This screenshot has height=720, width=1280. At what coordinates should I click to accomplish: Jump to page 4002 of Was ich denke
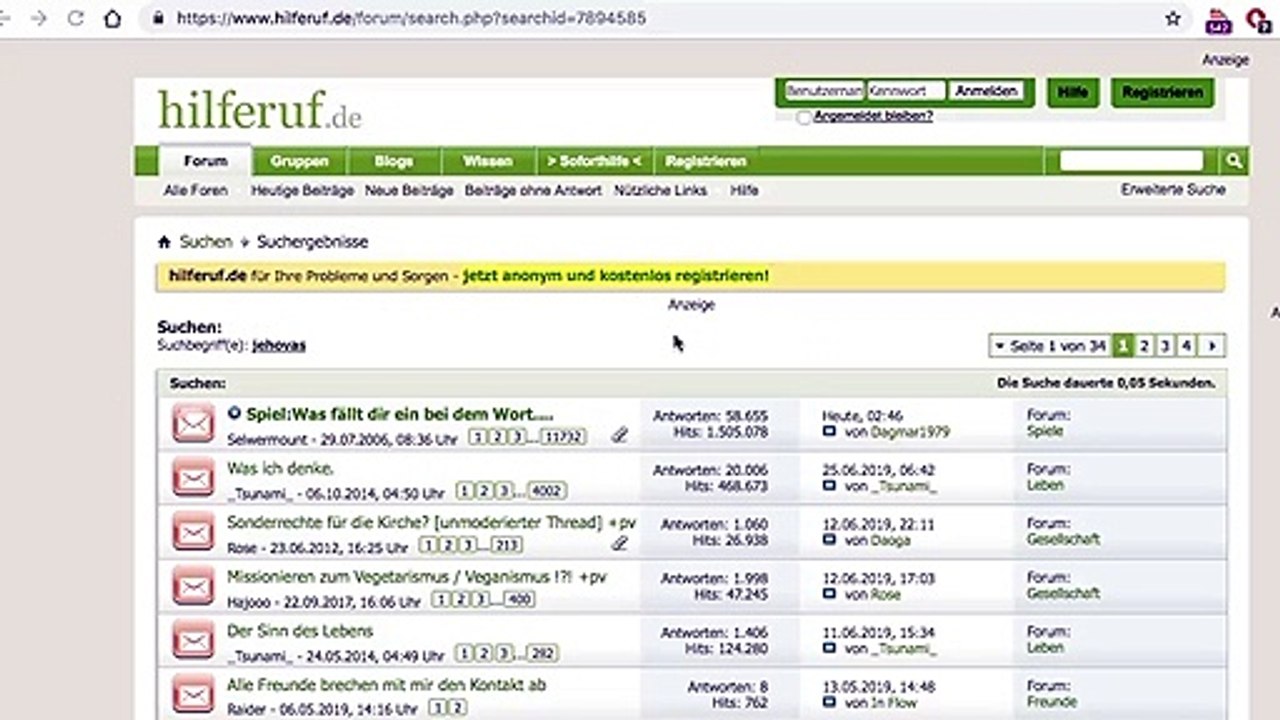point(546,491)
